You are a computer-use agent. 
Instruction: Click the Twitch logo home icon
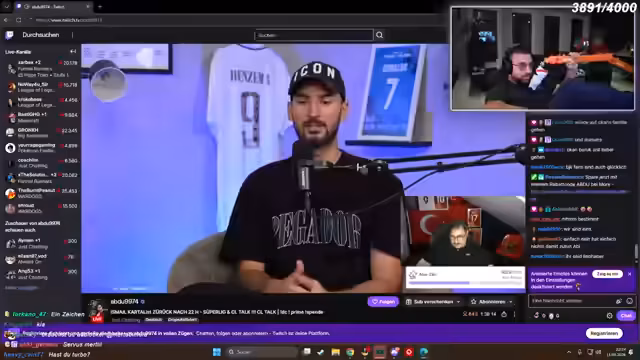tap(9, 35)
